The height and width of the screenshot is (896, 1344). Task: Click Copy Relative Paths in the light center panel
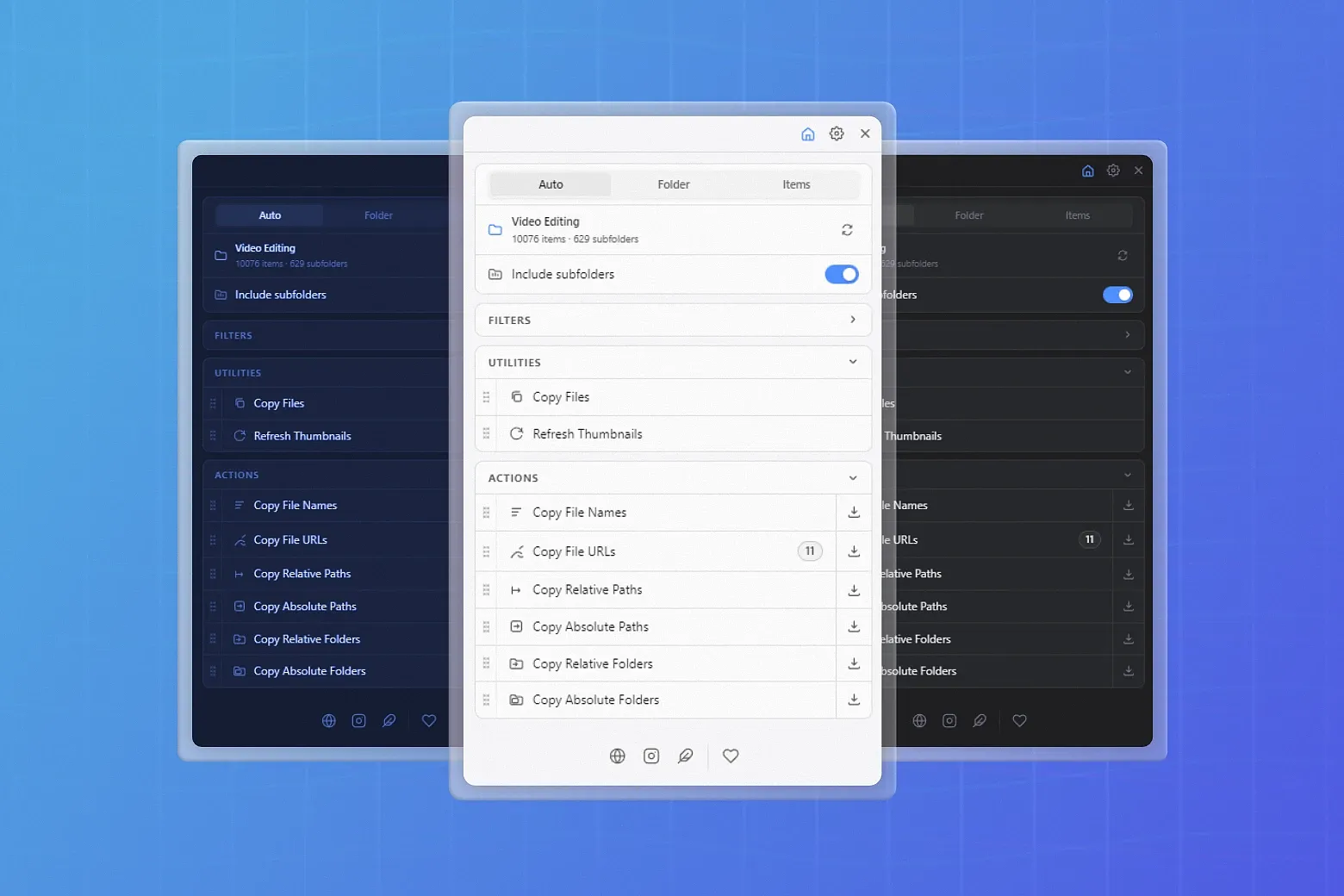click(x=587, y=590)
